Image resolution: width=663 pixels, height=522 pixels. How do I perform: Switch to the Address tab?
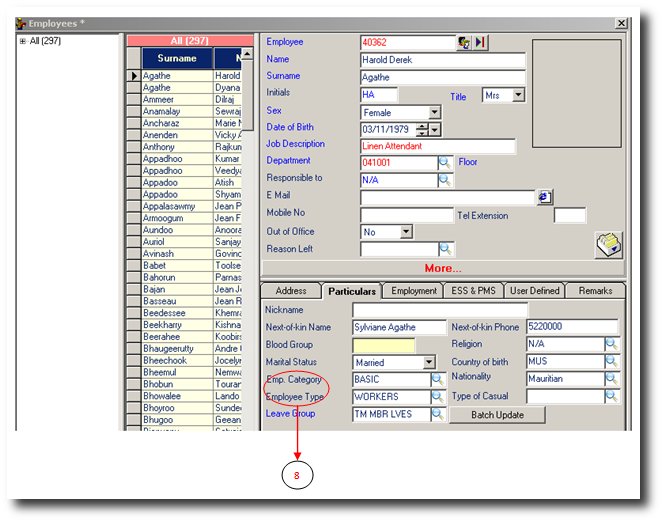pyautogui.click(x=291, y=291)
